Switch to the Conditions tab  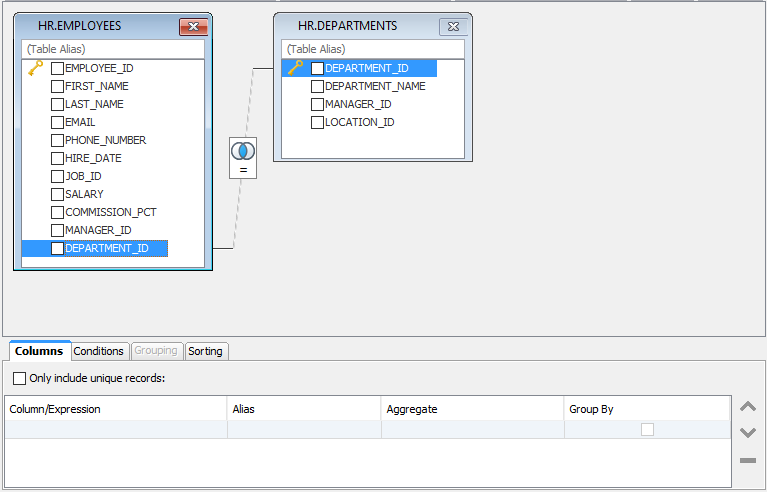coord(99,351)
